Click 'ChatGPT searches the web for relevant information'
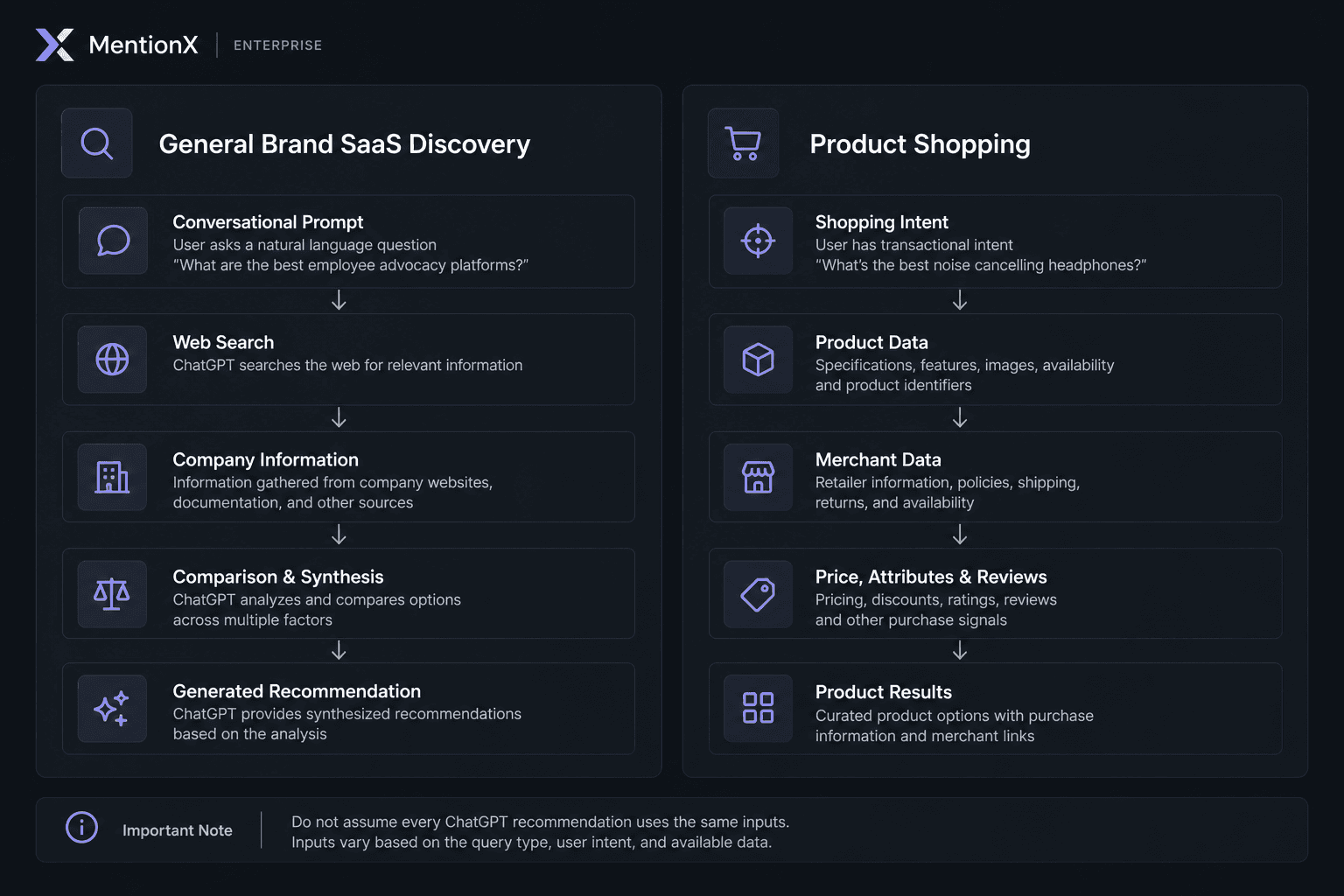Screen dimensions: 1344x896 [x=347, y=365]
